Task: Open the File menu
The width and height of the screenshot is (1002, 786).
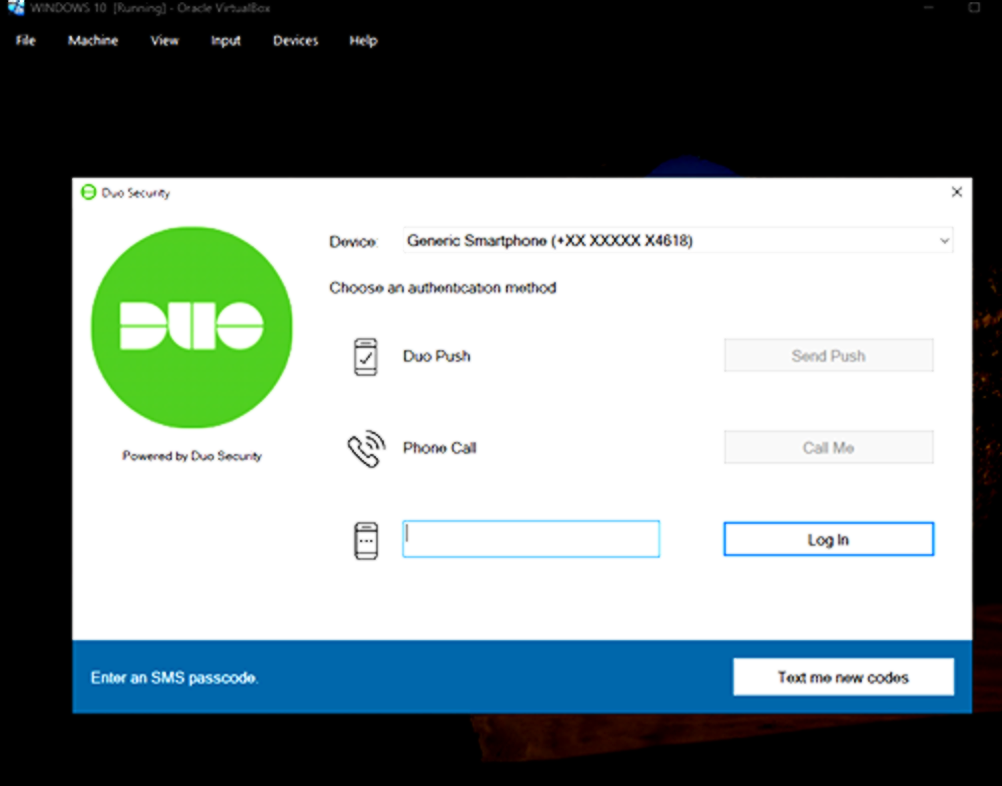Action: (26, 40)
